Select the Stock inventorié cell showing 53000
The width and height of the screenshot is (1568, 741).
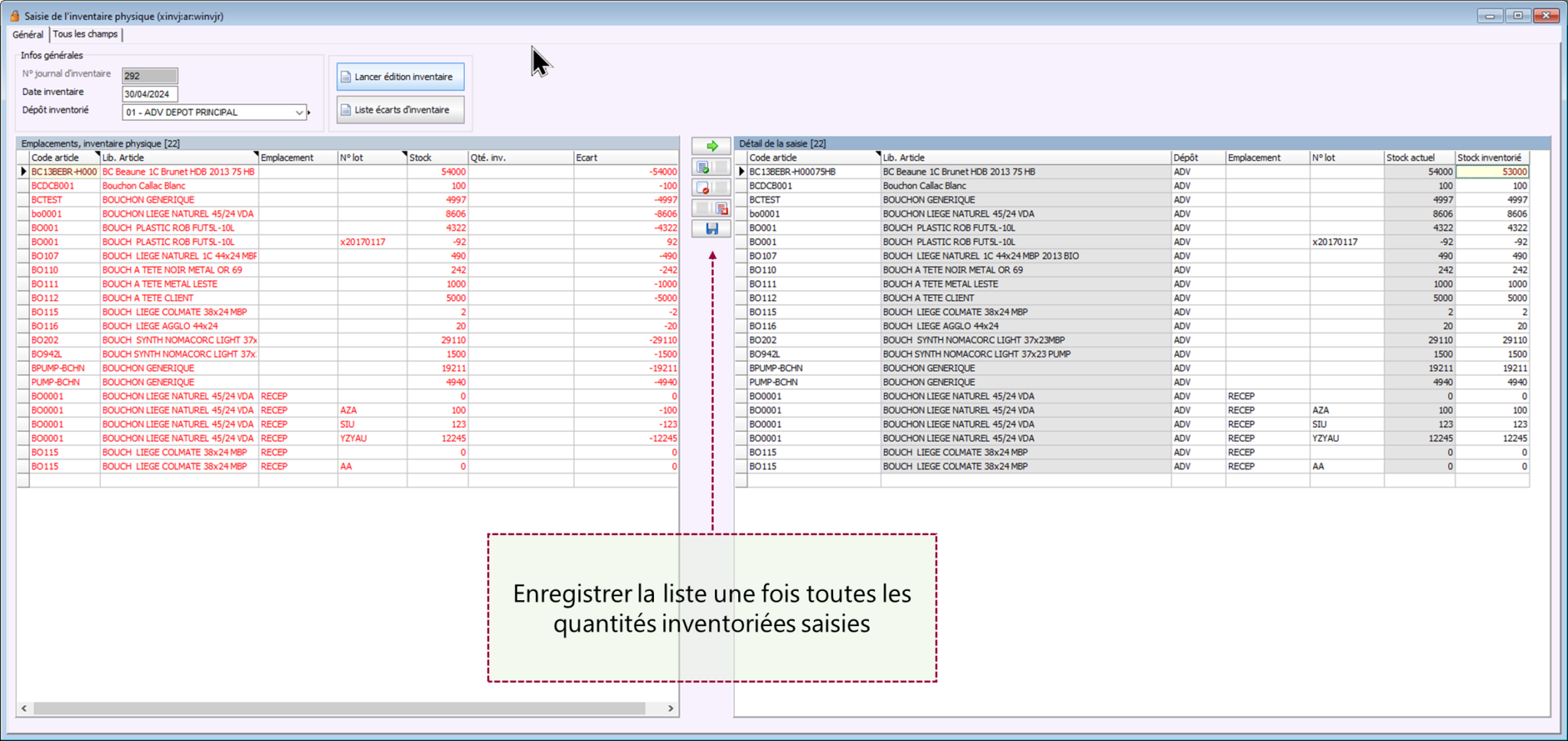pos(1491,172)
